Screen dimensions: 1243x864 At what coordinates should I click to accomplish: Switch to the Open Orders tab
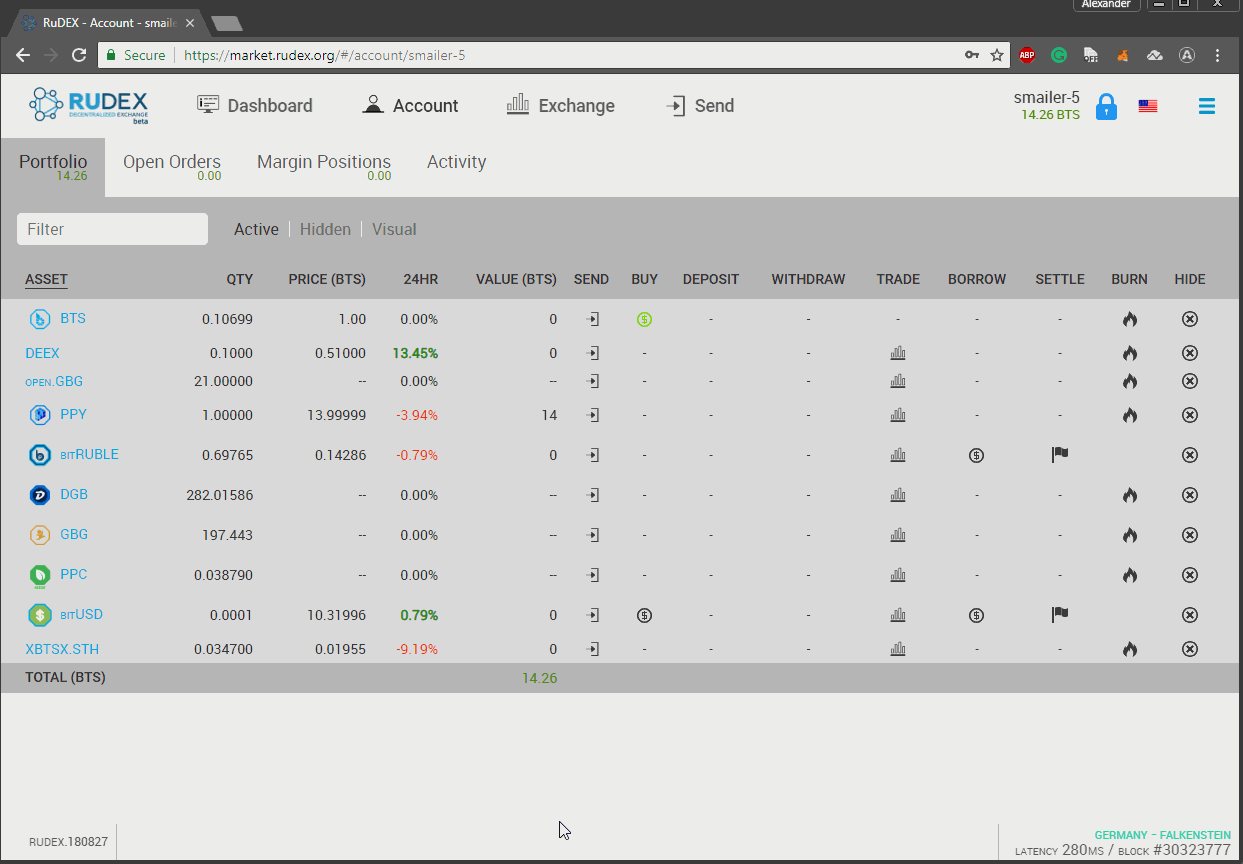[x=172, y=166]
